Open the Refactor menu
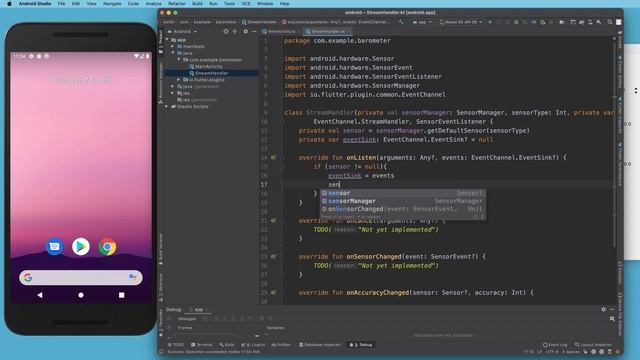The height and width of the screenshot is (360, 640). pyautogui.click(x=177, y=4)
